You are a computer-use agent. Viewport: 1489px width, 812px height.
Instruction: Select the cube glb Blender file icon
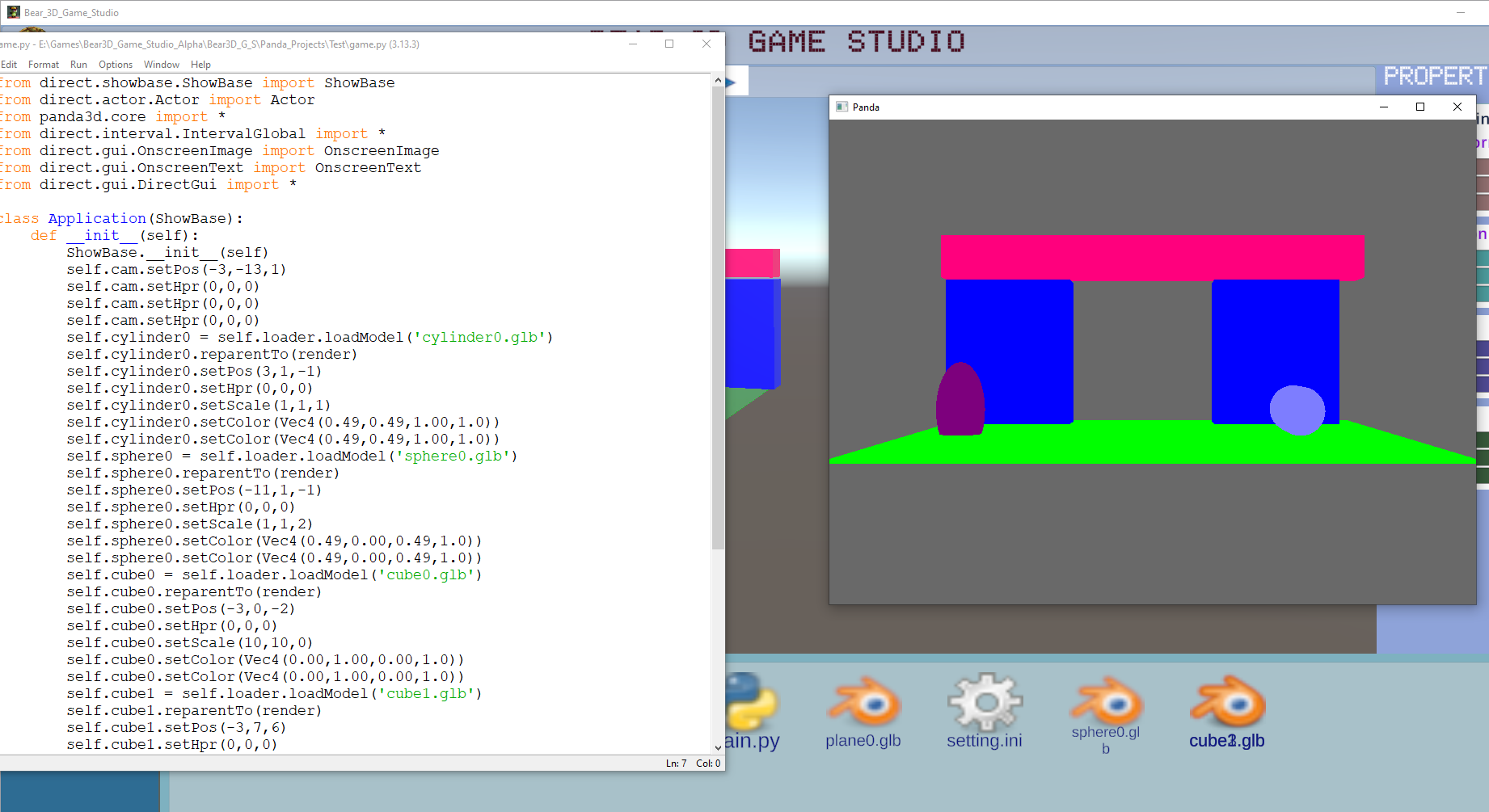(1227, 701)
